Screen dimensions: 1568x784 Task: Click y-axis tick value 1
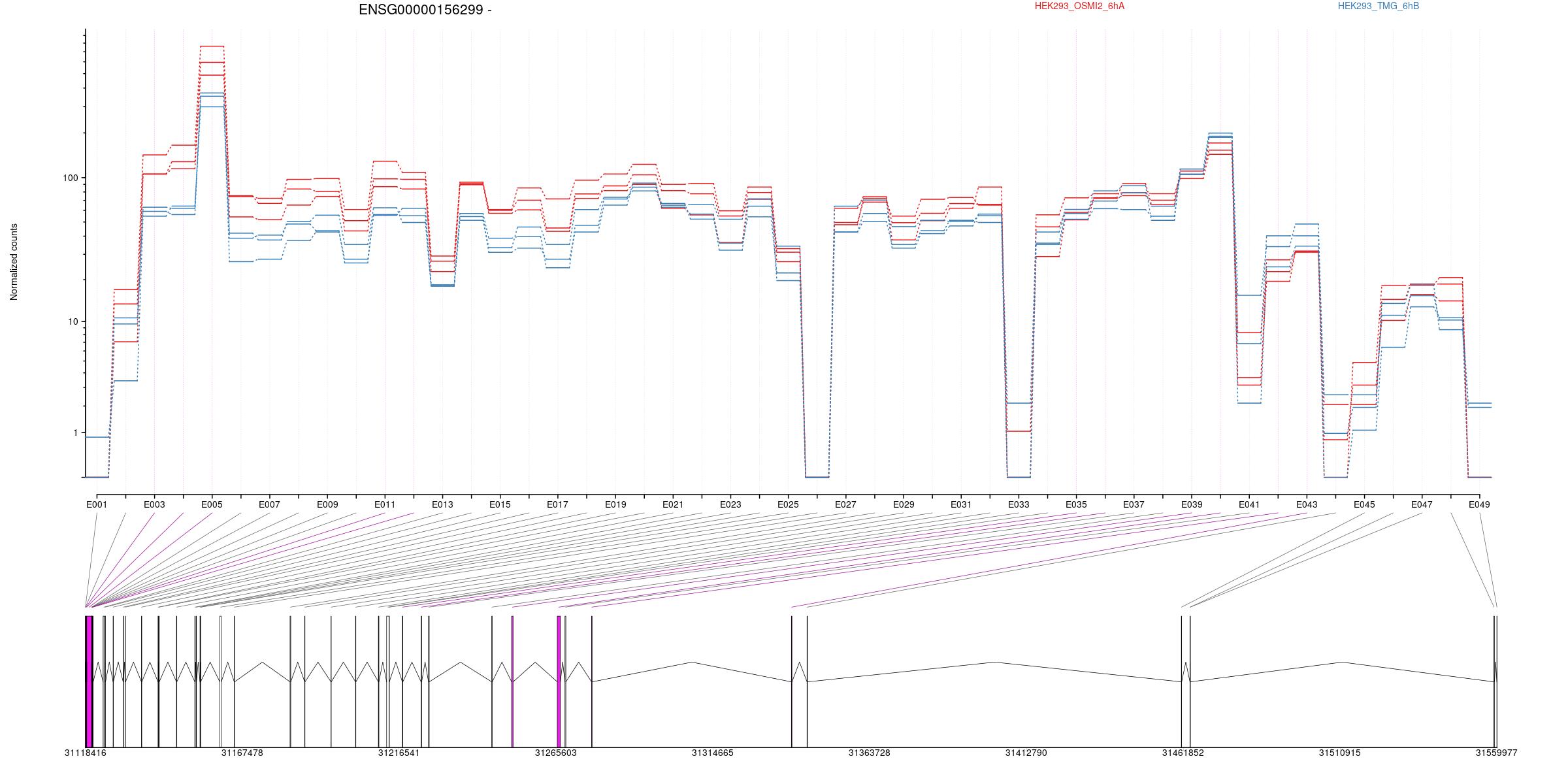pyautogui.click(x=74, y=433)
